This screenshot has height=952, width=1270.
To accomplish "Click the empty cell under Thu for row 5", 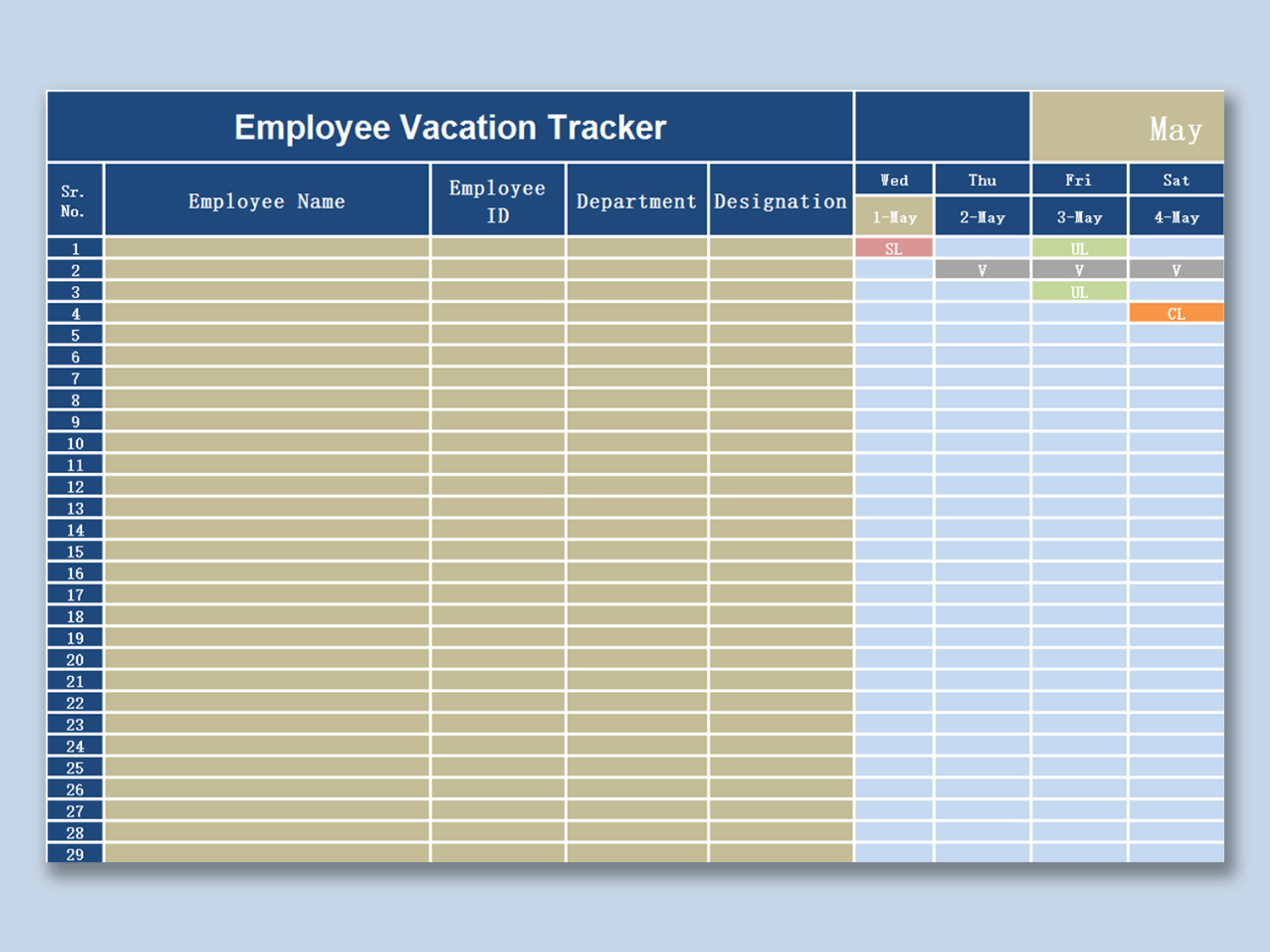I will [x=982, y=335].
